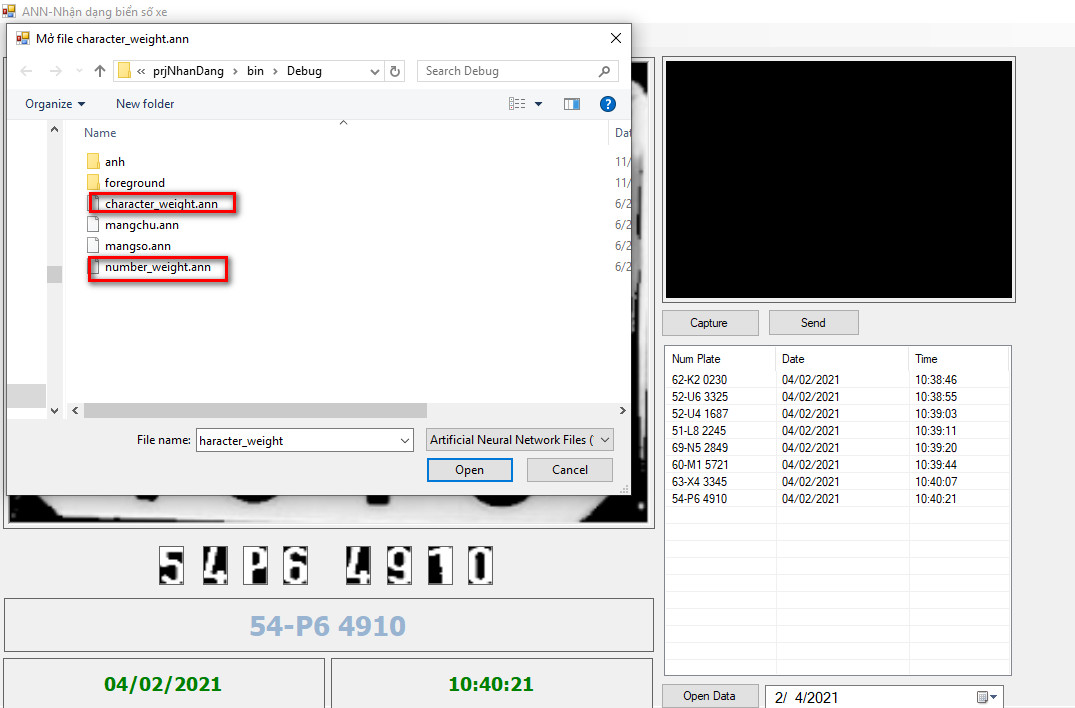Image resolution: width=1075 pixels, height=708 pixels.
Task: Close the Mở file dialog
Action: (x=616, y=38)
